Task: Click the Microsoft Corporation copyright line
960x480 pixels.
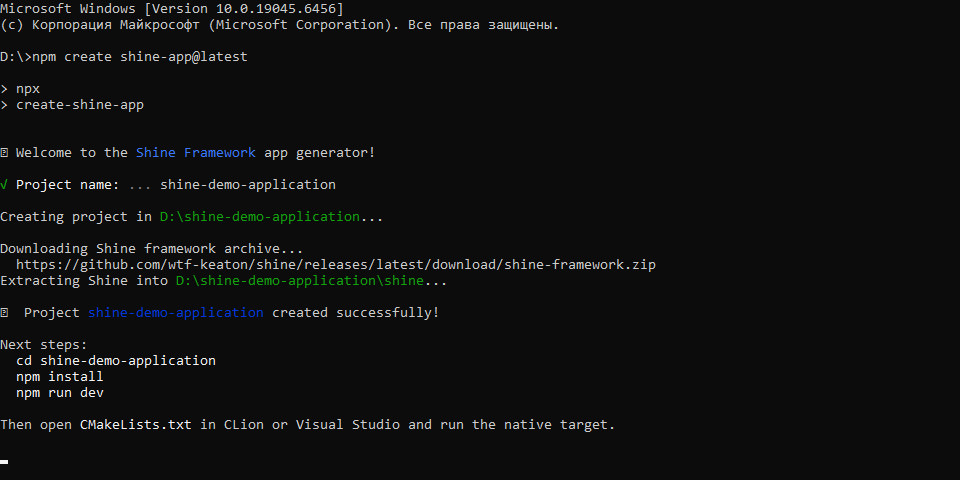Action: click(x=280, y=25)
